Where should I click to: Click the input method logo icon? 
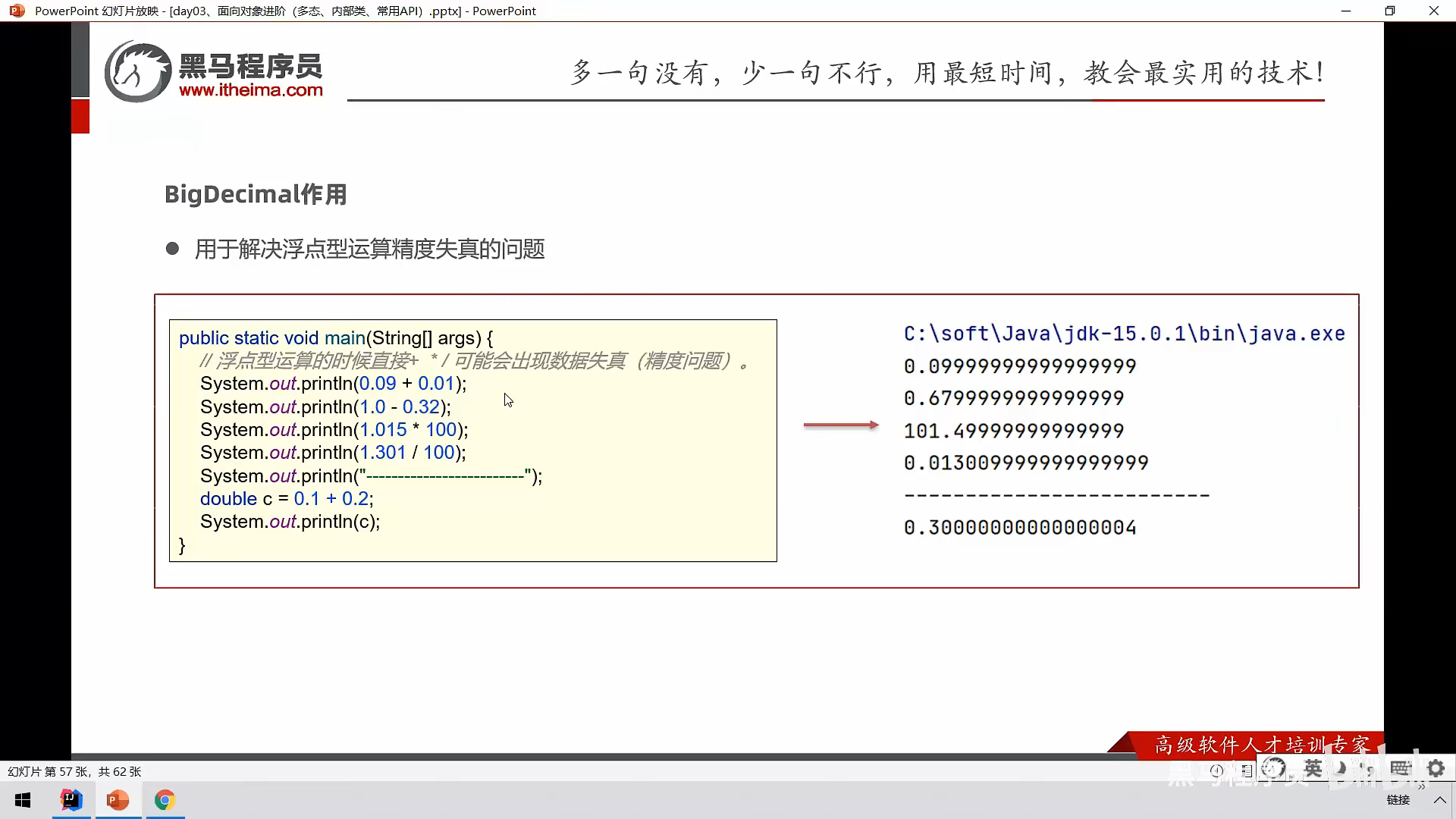click(1274, 768)
